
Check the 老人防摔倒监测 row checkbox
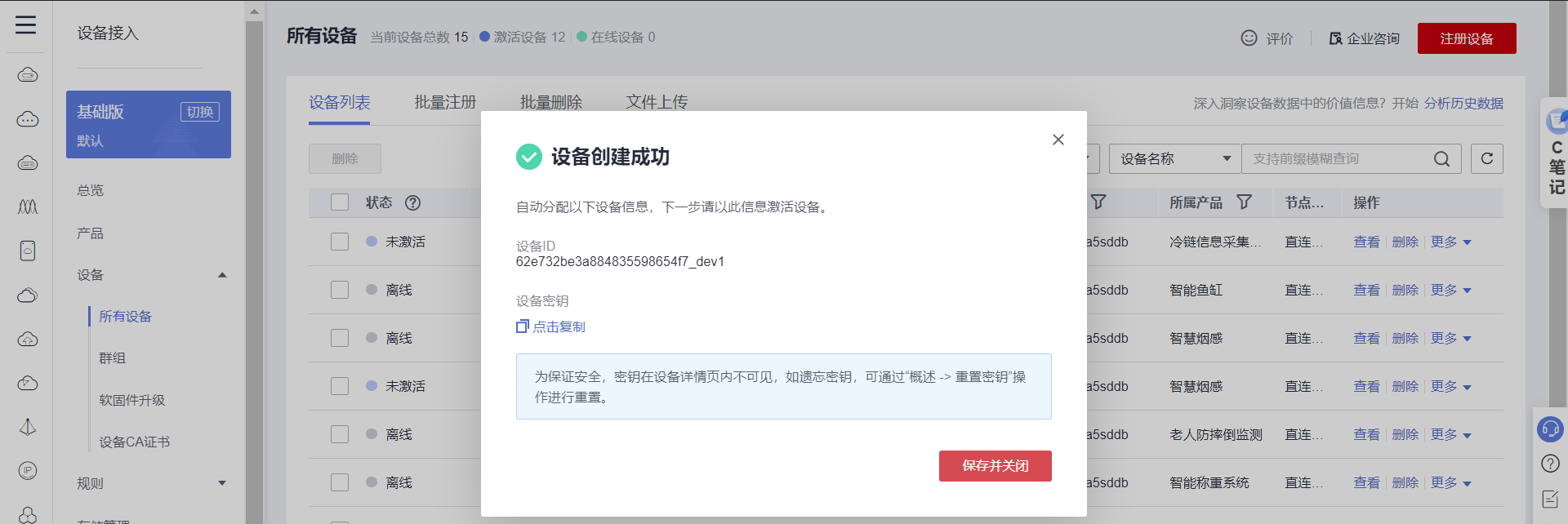[x=340, y=434]
